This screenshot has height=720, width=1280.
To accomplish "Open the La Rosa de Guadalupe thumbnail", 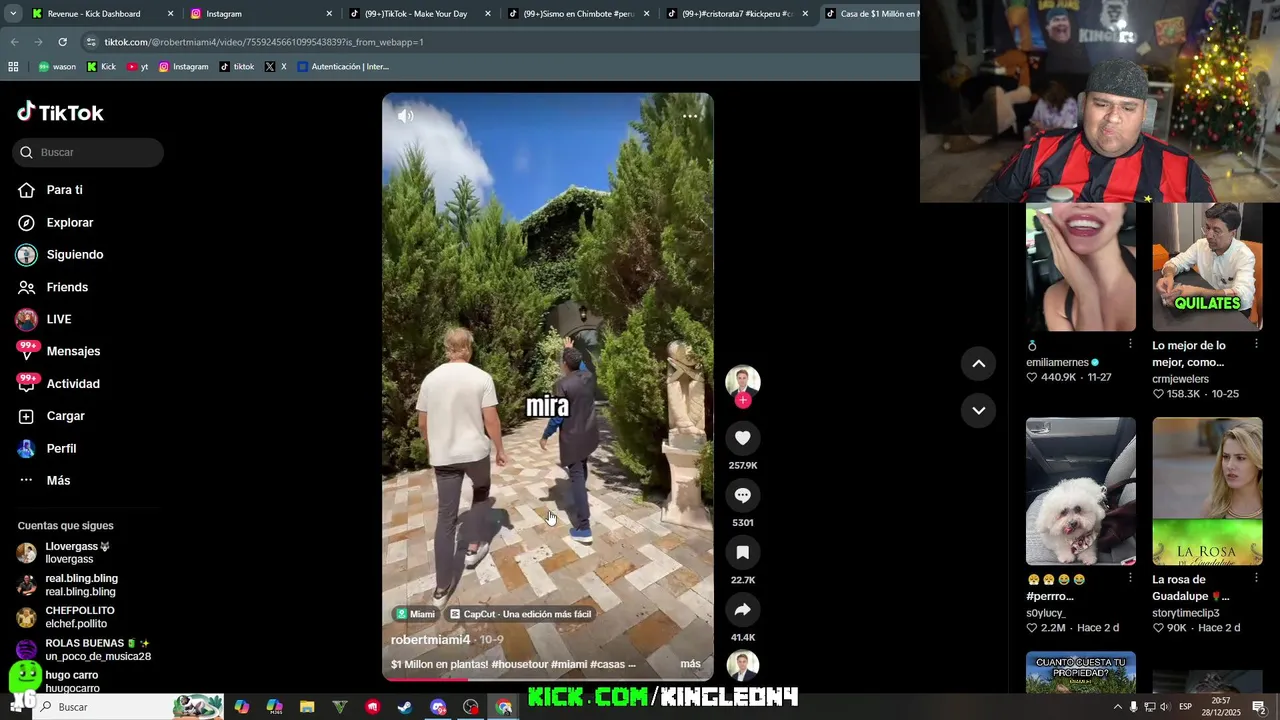I will pos(1207,491).
